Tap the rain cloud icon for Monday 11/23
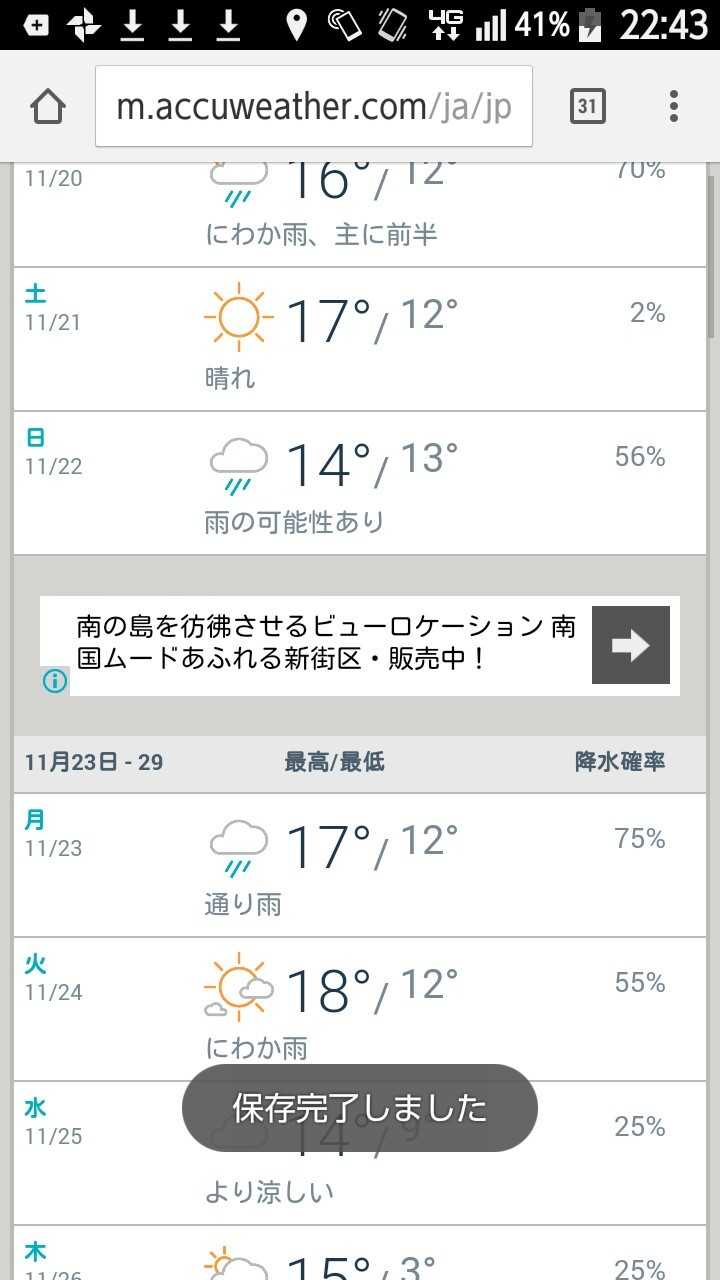The height and width of the screenshot is (1280, 720). point(238,846)
